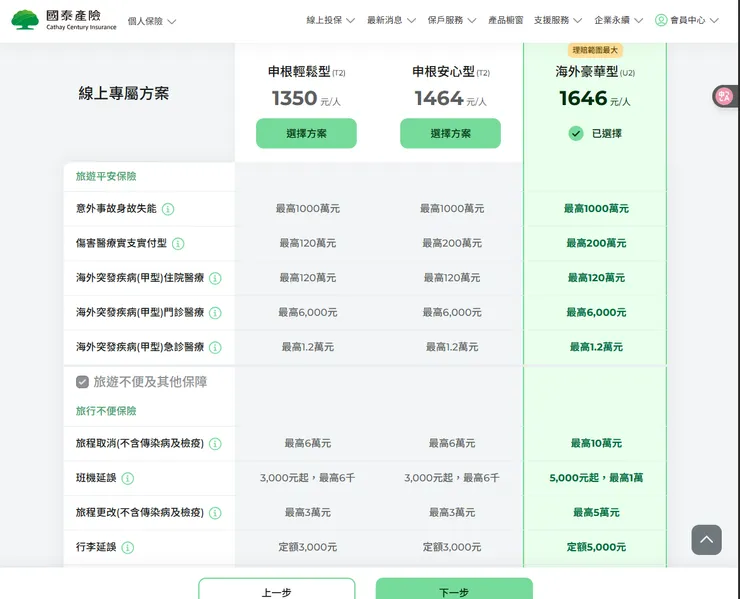Click the 1646 元/人 price
This screenshot has height=599, width=740.
(594, 99)
